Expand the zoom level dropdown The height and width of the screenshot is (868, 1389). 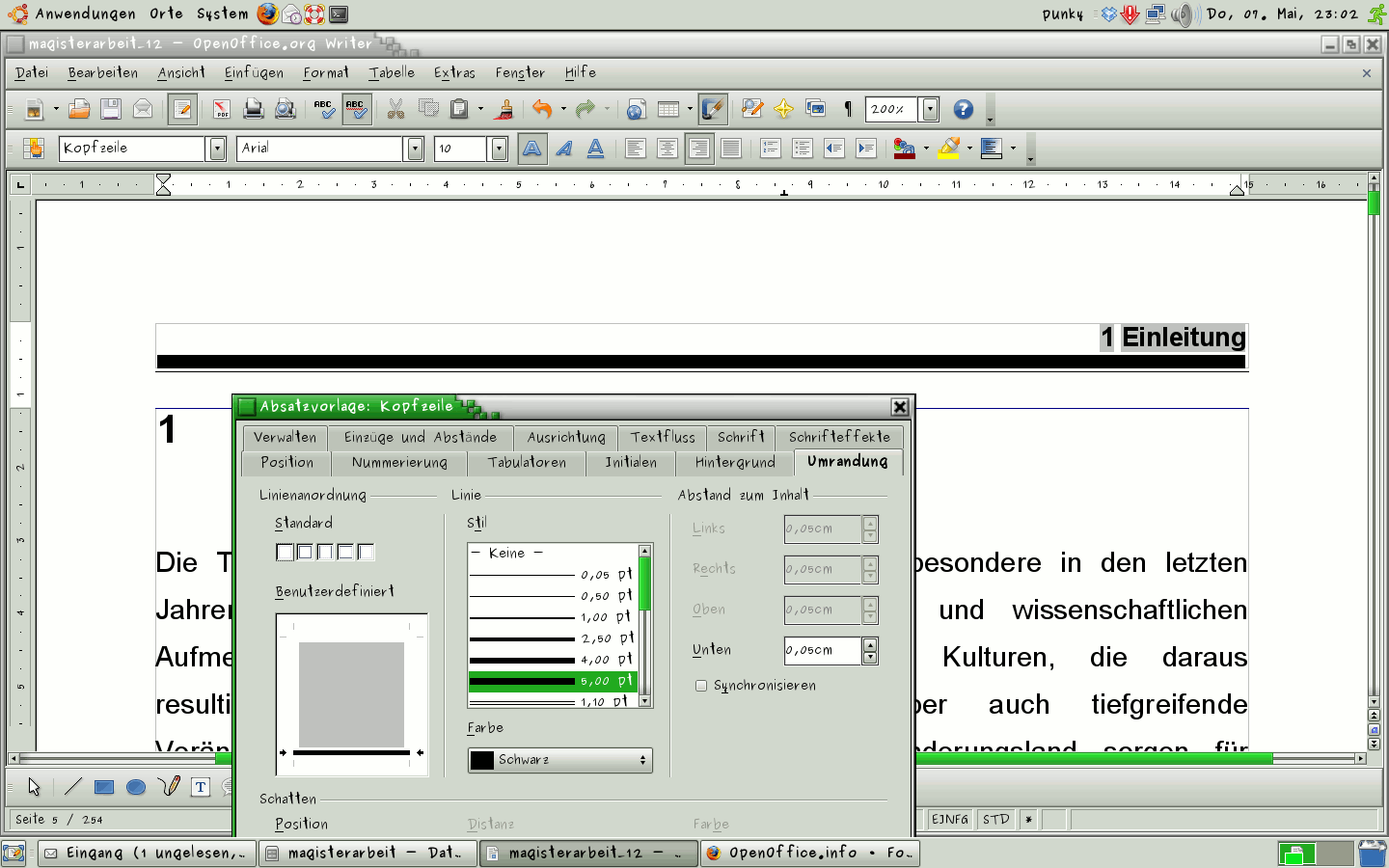pyautogui.click(x=930, y=110)
